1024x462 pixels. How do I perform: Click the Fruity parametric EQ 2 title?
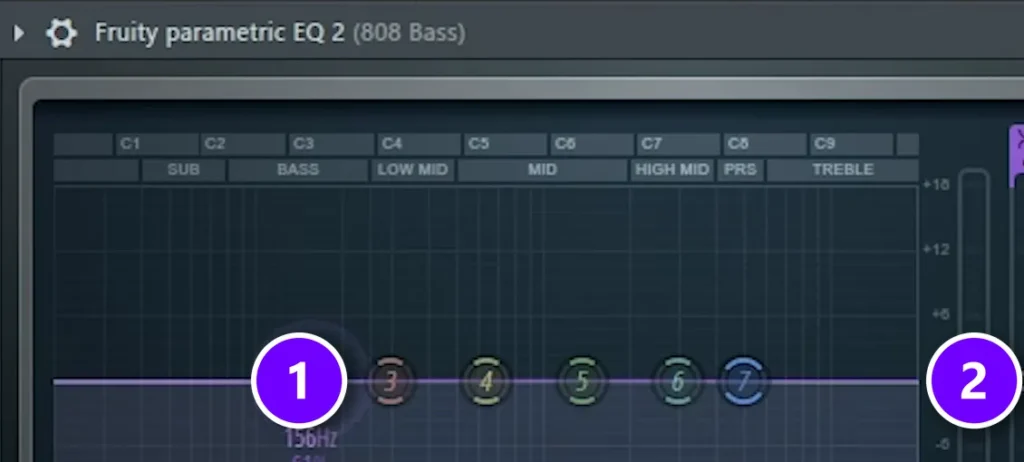219,33
